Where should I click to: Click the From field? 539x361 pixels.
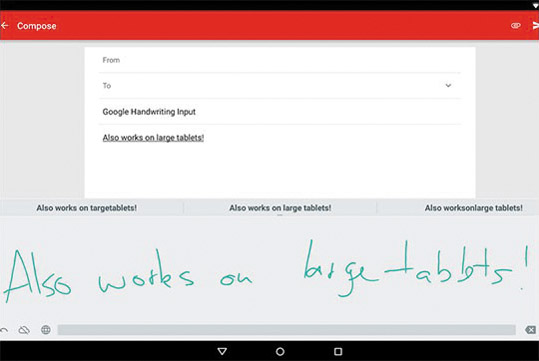click(x=280, y=60)
